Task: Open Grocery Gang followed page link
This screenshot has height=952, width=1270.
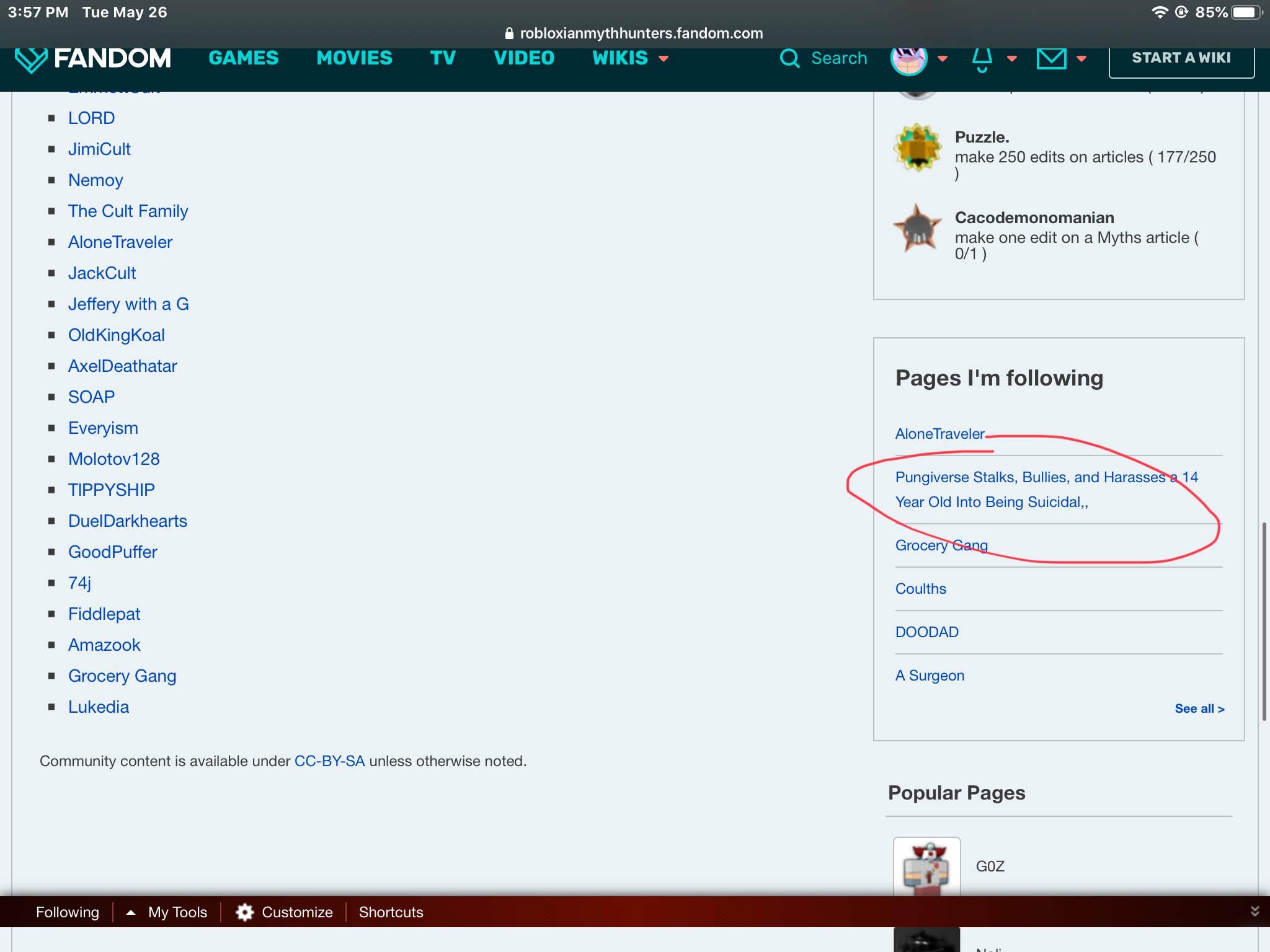Action: tap(941, 545)
